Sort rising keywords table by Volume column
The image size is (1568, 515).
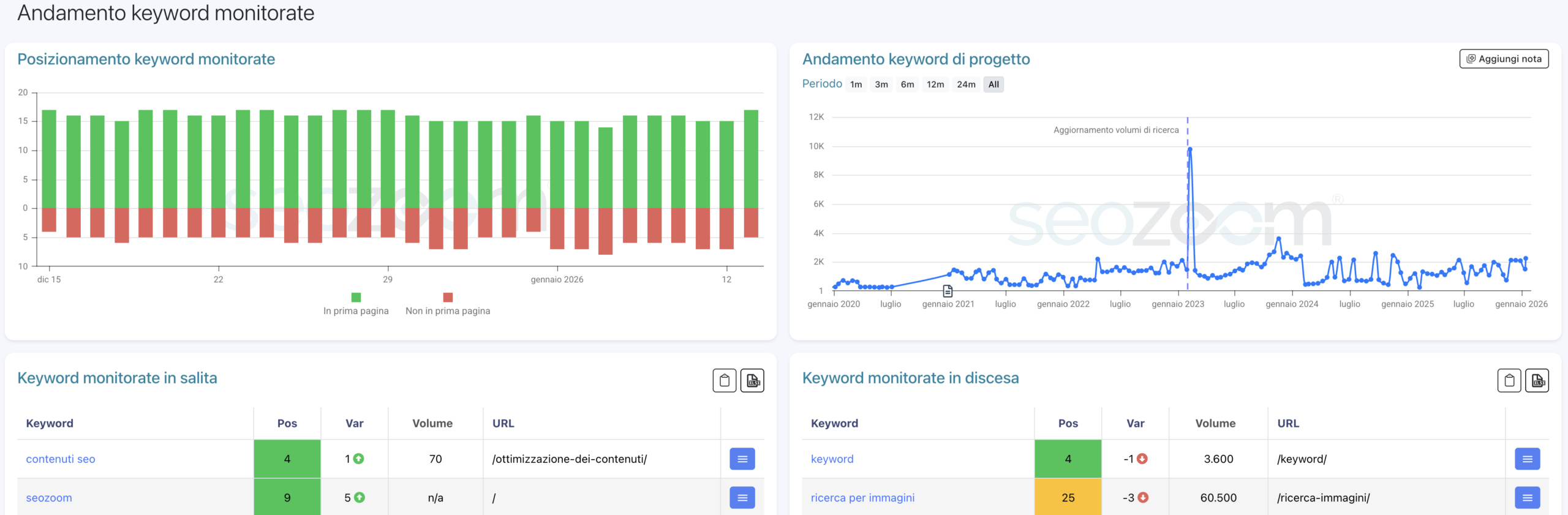click(432, 423)
